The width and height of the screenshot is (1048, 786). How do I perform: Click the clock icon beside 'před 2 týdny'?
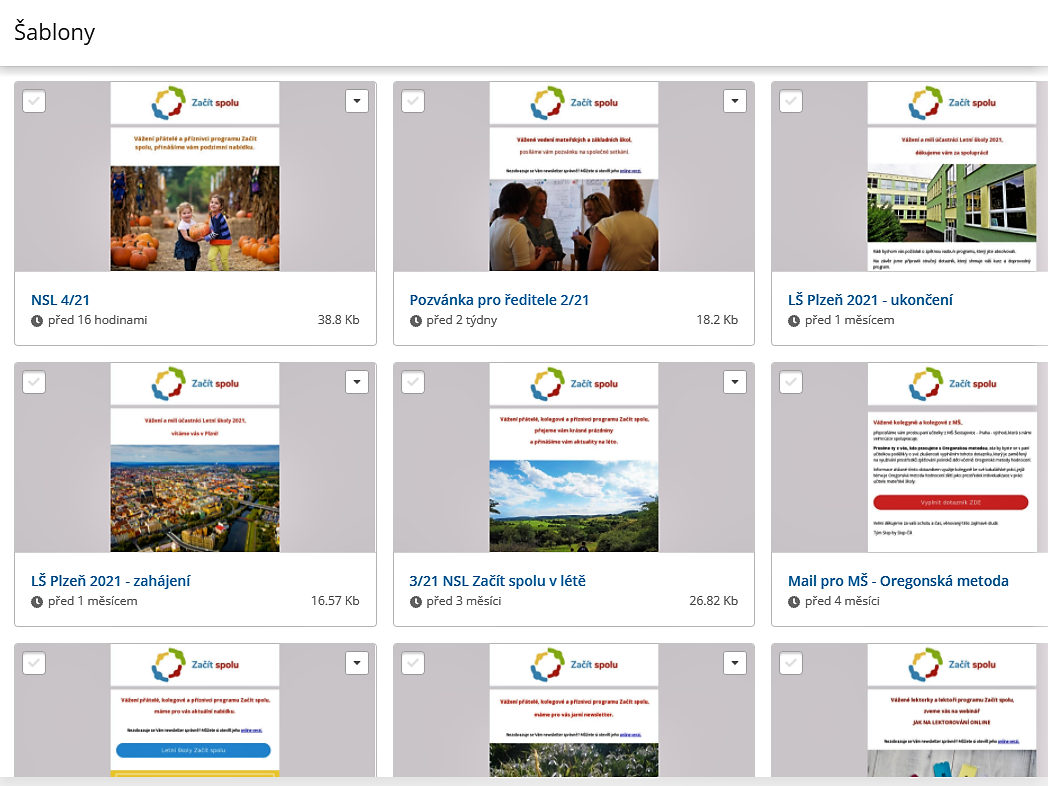tap(416, 321)
